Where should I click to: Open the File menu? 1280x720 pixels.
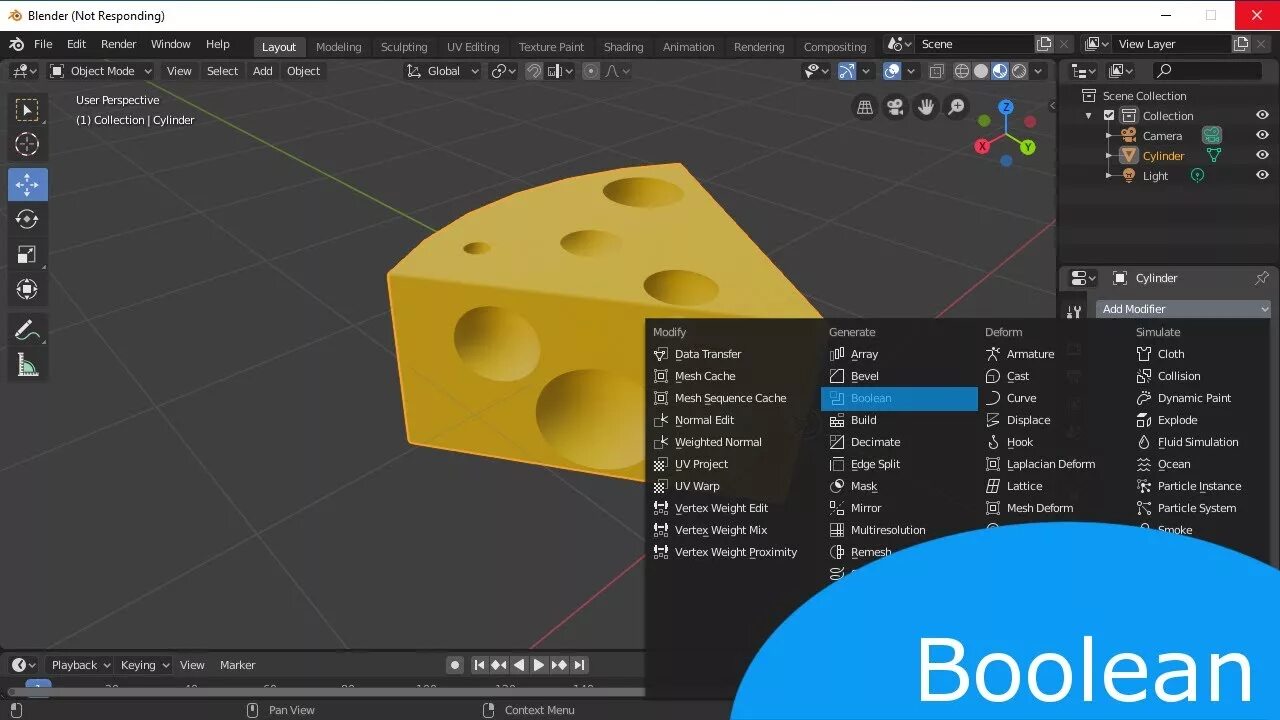(43, 44)
